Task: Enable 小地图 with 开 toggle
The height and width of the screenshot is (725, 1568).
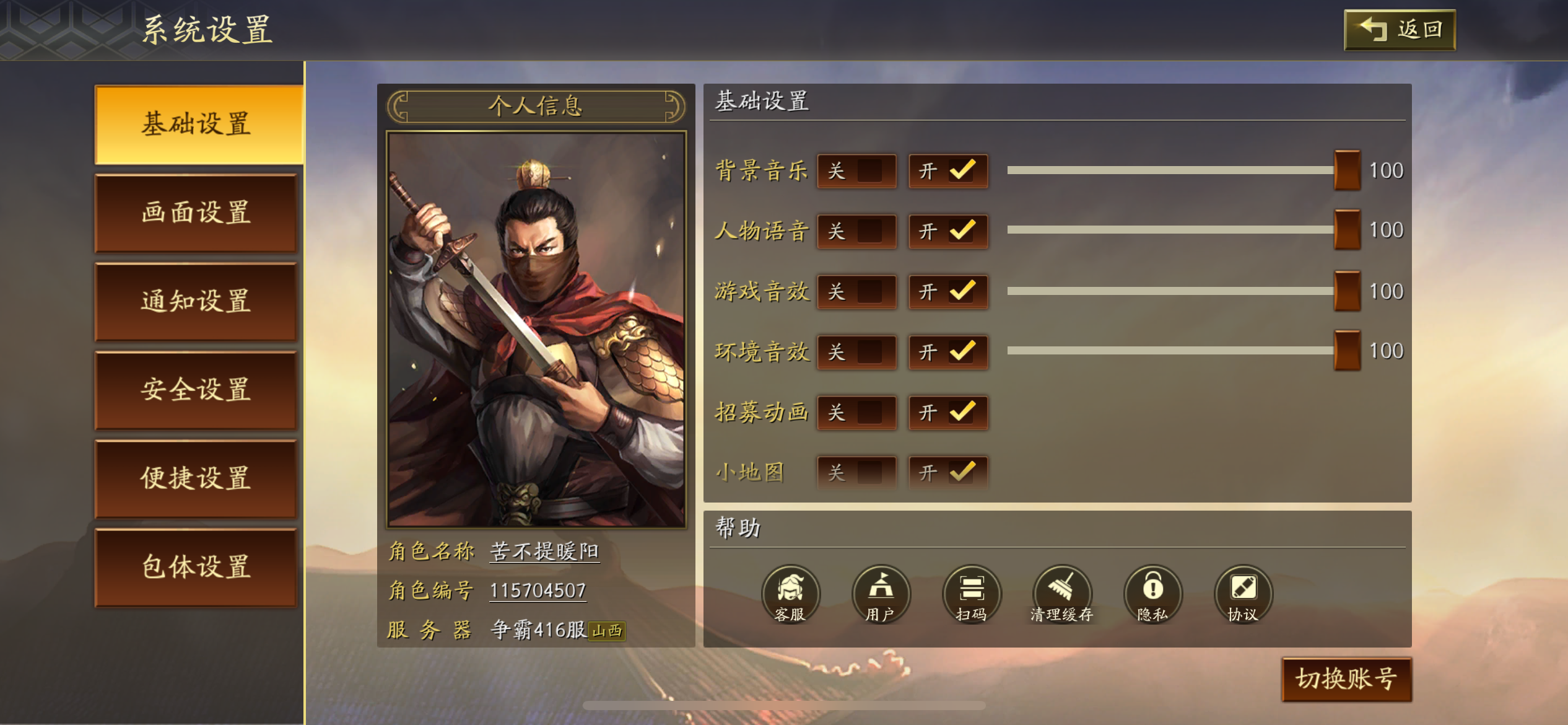Action: tap(948, 473)
